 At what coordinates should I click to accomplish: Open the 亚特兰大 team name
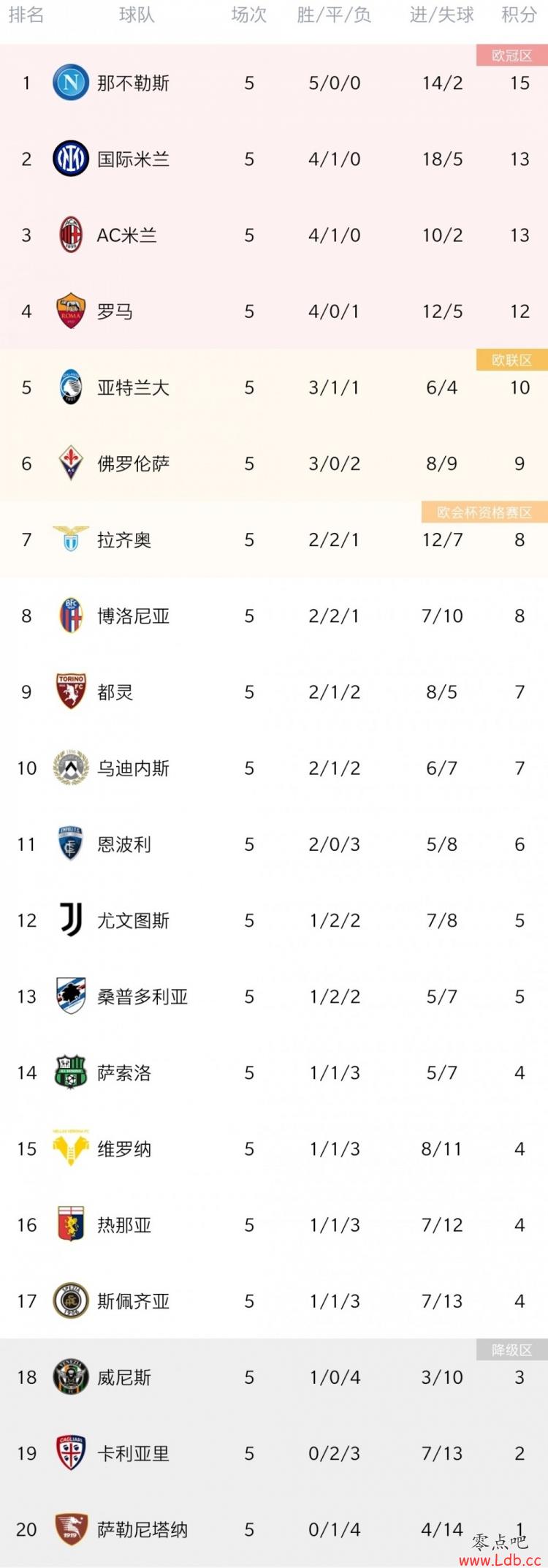pyautogui.click(x=134, y=387)
